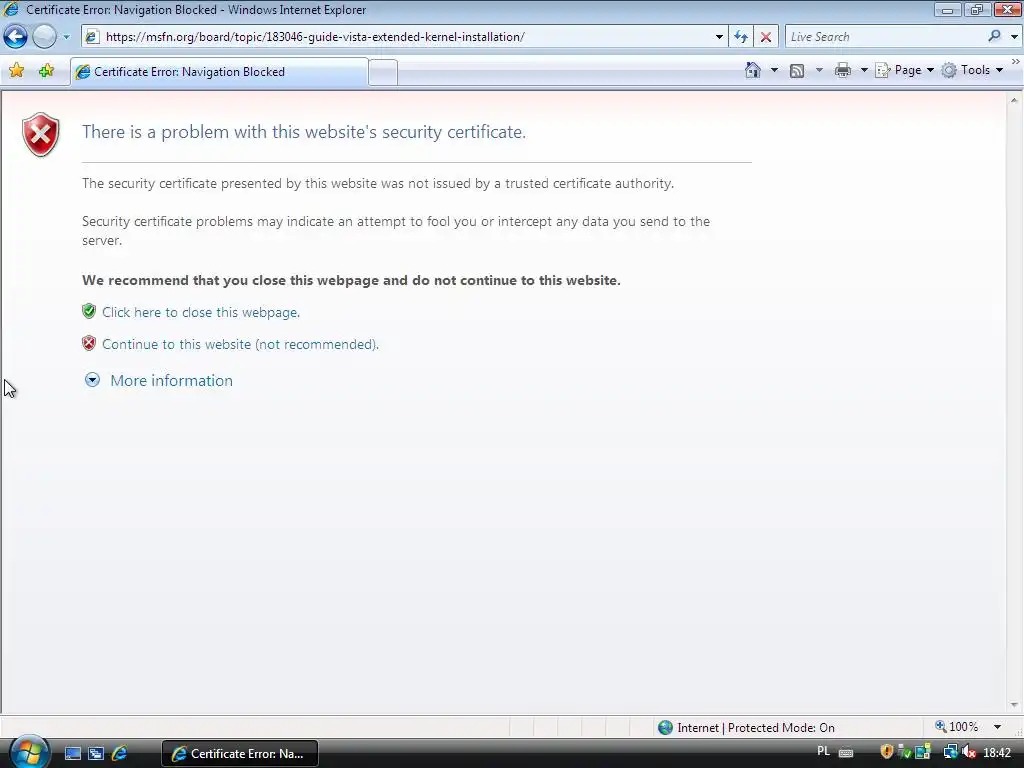The width and height of the screenshot is (1024, 768).
Task: Open the recent pages dropdown arrow
Action: tap(66, 37)
